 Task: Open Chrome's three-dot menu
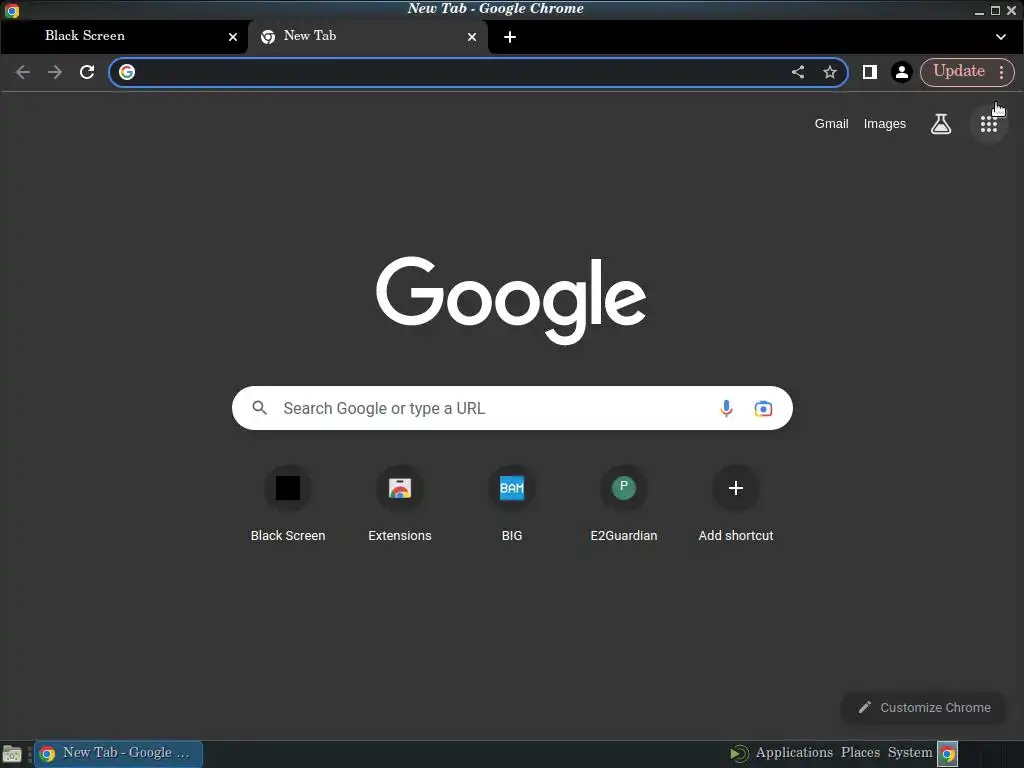click(1002, 72)
